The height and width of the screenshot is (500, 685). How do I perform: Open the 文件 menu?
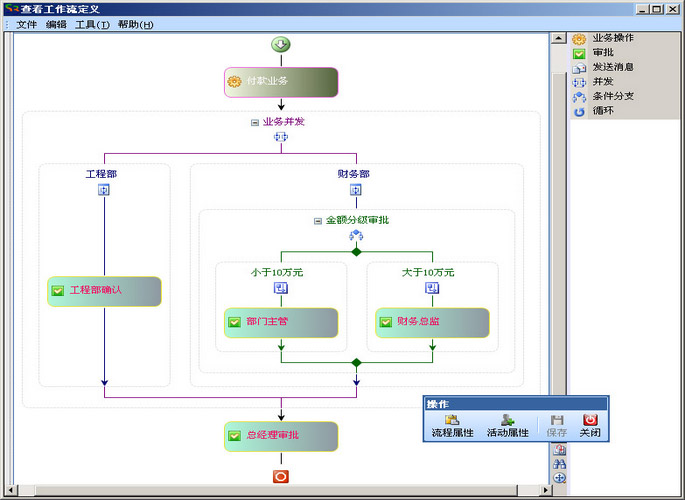pyautogui.click(x=26, y=24)
